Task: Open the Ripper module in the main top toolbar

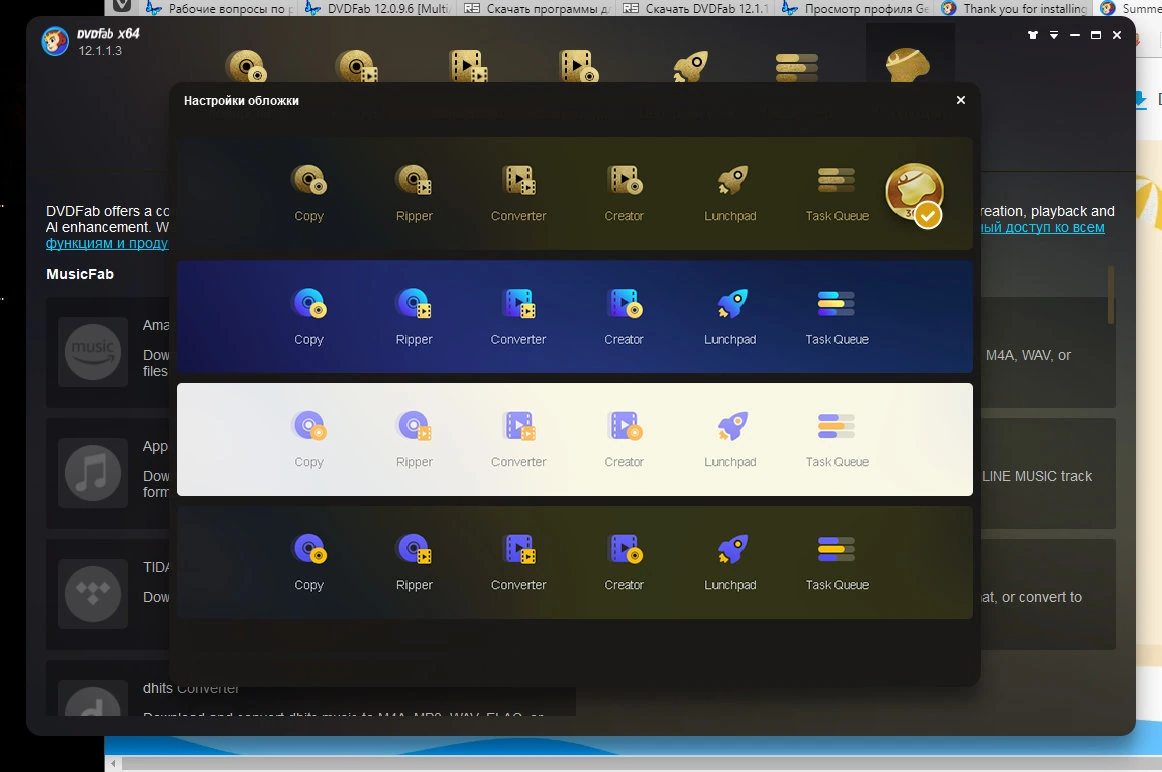Action: point(356,66)
